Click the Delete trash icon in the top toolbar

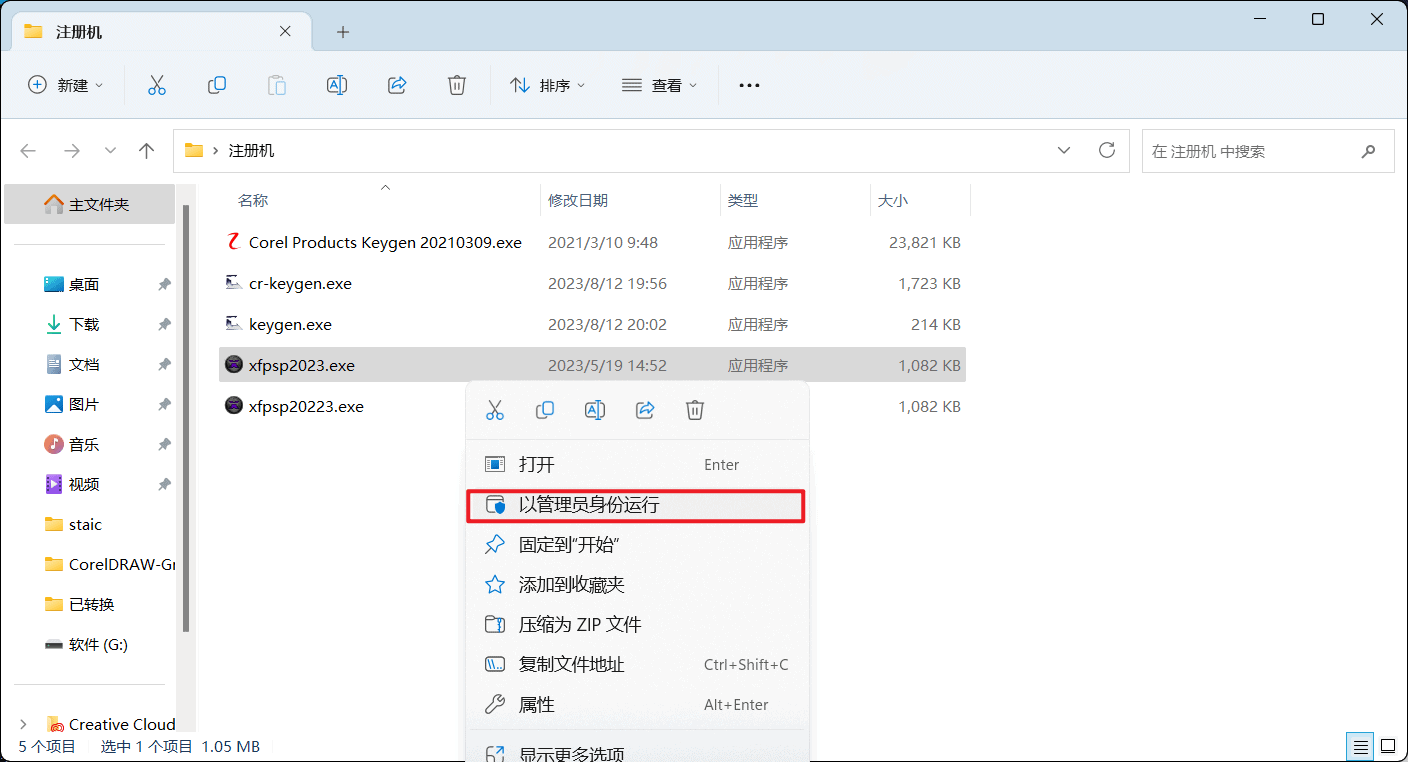pyautogui.click(x=457, y=85)
